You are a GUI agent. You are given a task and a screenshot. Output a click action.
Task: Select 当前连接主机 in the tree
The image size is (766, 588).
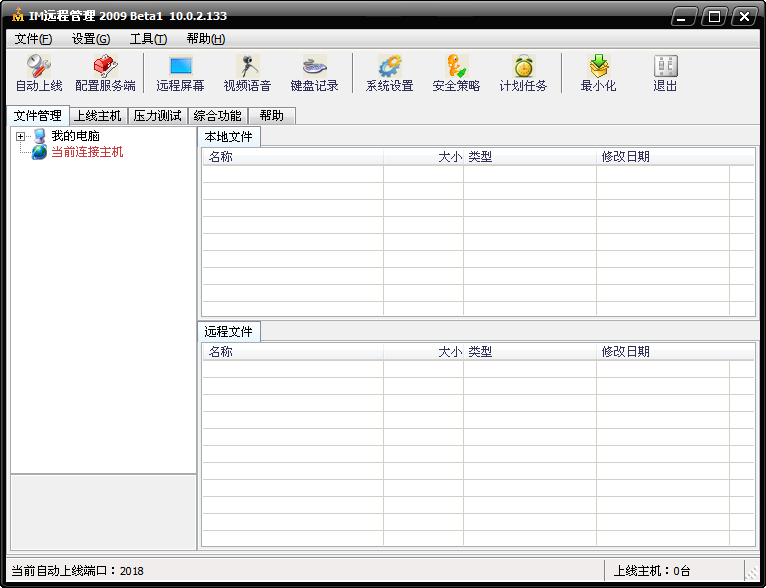pyautogui.click(x=87, y=152)
